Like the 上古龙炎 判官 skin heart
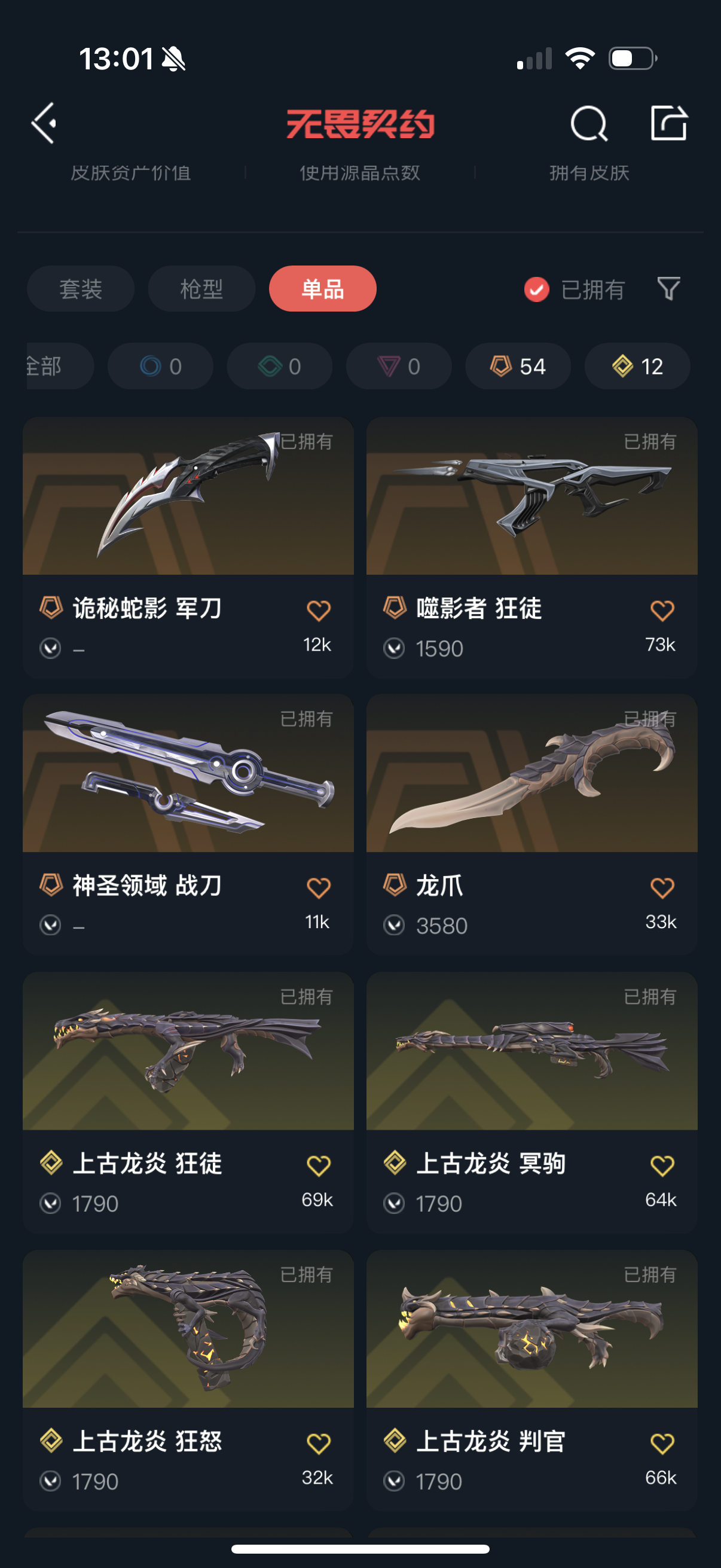This screenshot has width=721, height=1568. (x=662, y=1443)
